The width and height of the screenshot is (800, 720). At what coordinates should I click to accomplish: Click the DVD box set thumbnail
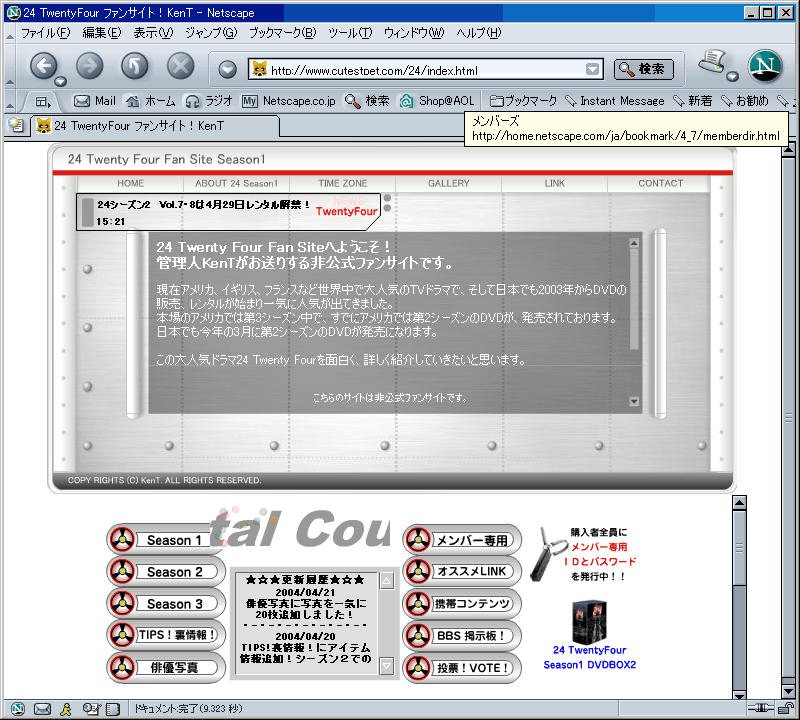pos(589,622)
